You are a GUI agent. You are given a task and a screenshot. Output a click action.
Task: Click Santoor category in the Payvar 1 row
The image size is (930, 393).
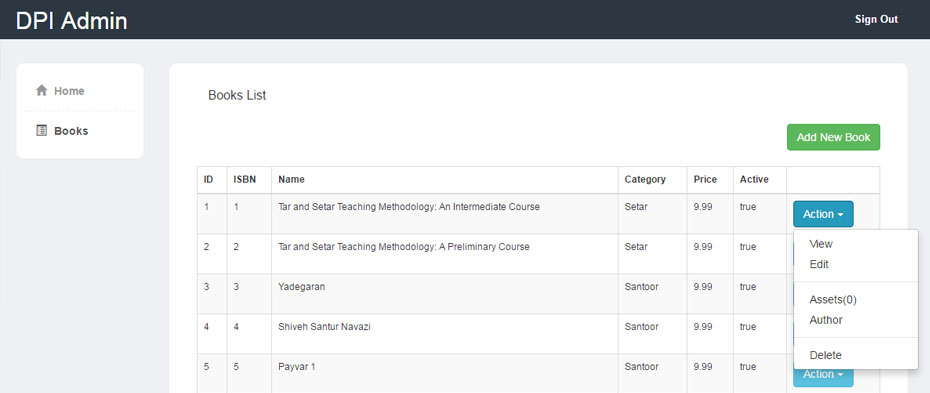641,367
